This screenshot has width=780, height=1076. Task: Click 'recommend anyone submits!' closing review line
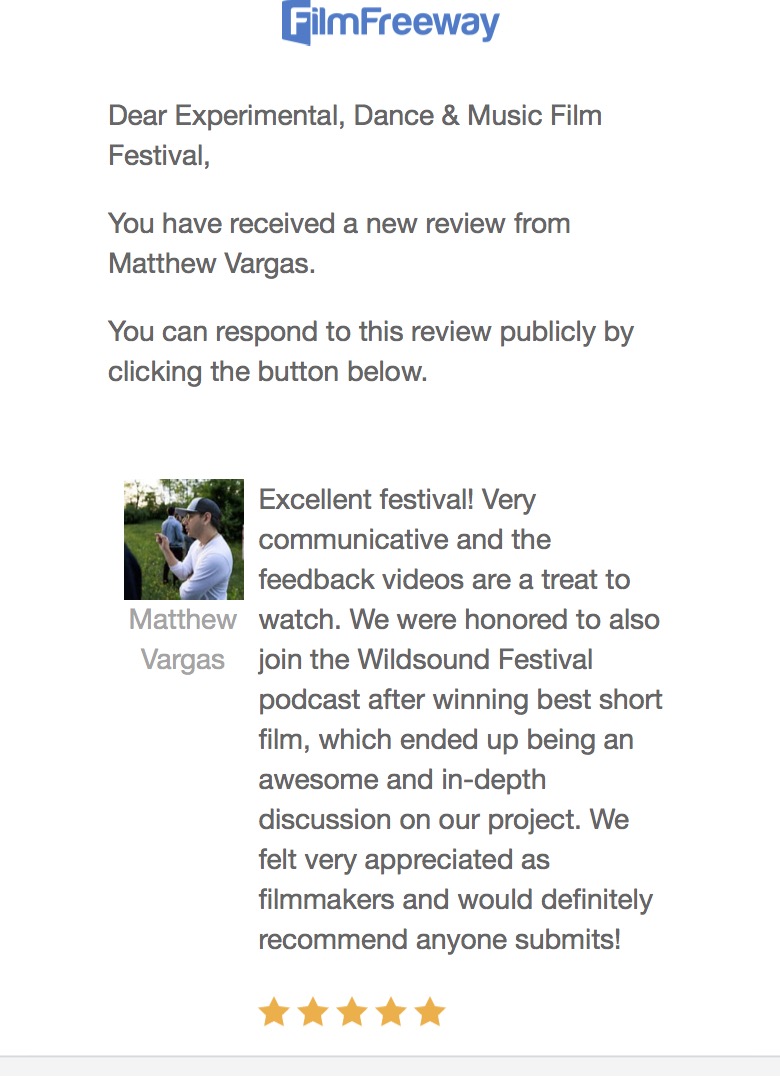[439, 940]
